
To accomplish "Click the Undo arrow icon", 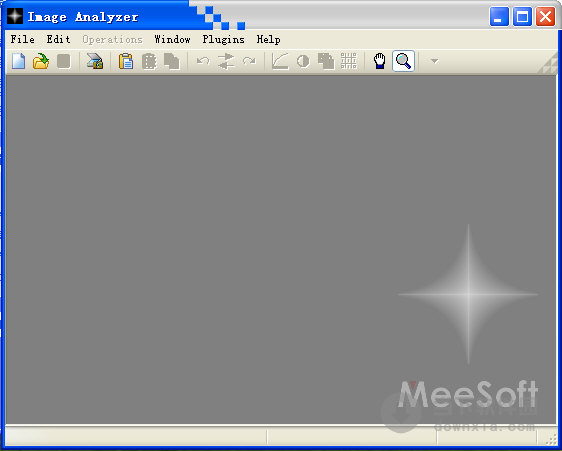I will 203,61.
